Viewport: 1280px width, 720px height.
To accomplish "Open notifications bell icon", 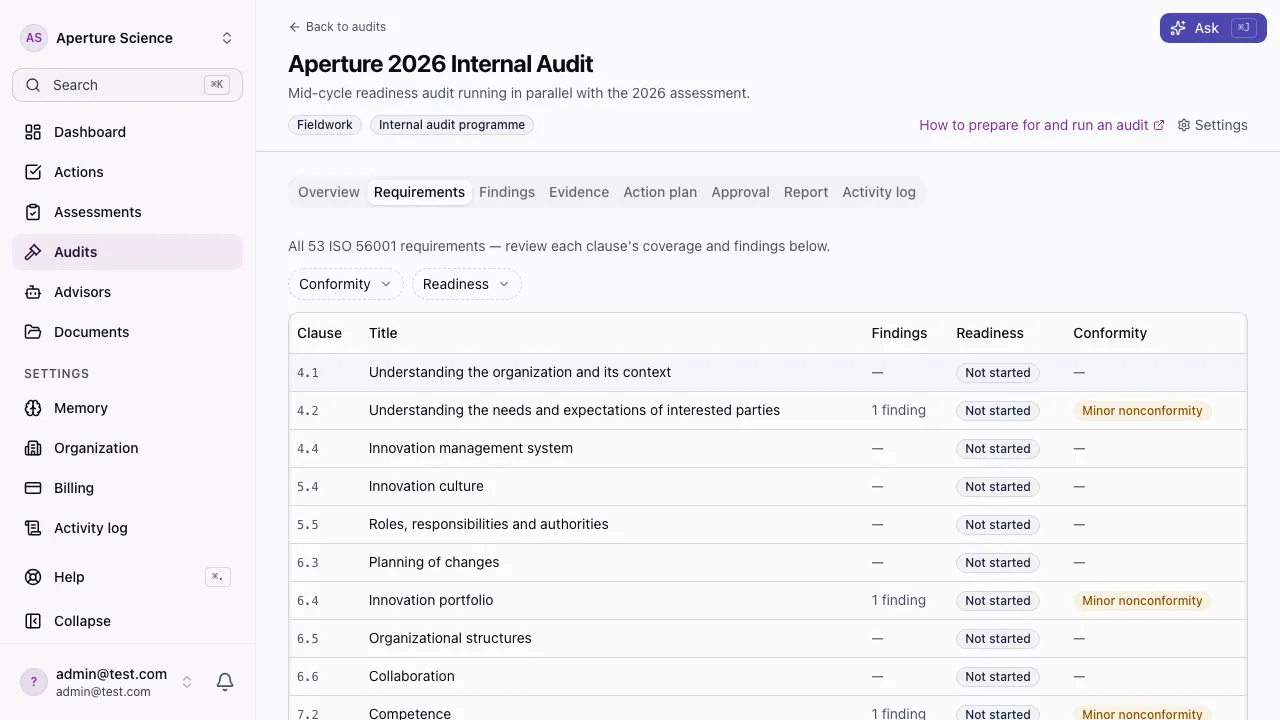I will pos(225,682).
